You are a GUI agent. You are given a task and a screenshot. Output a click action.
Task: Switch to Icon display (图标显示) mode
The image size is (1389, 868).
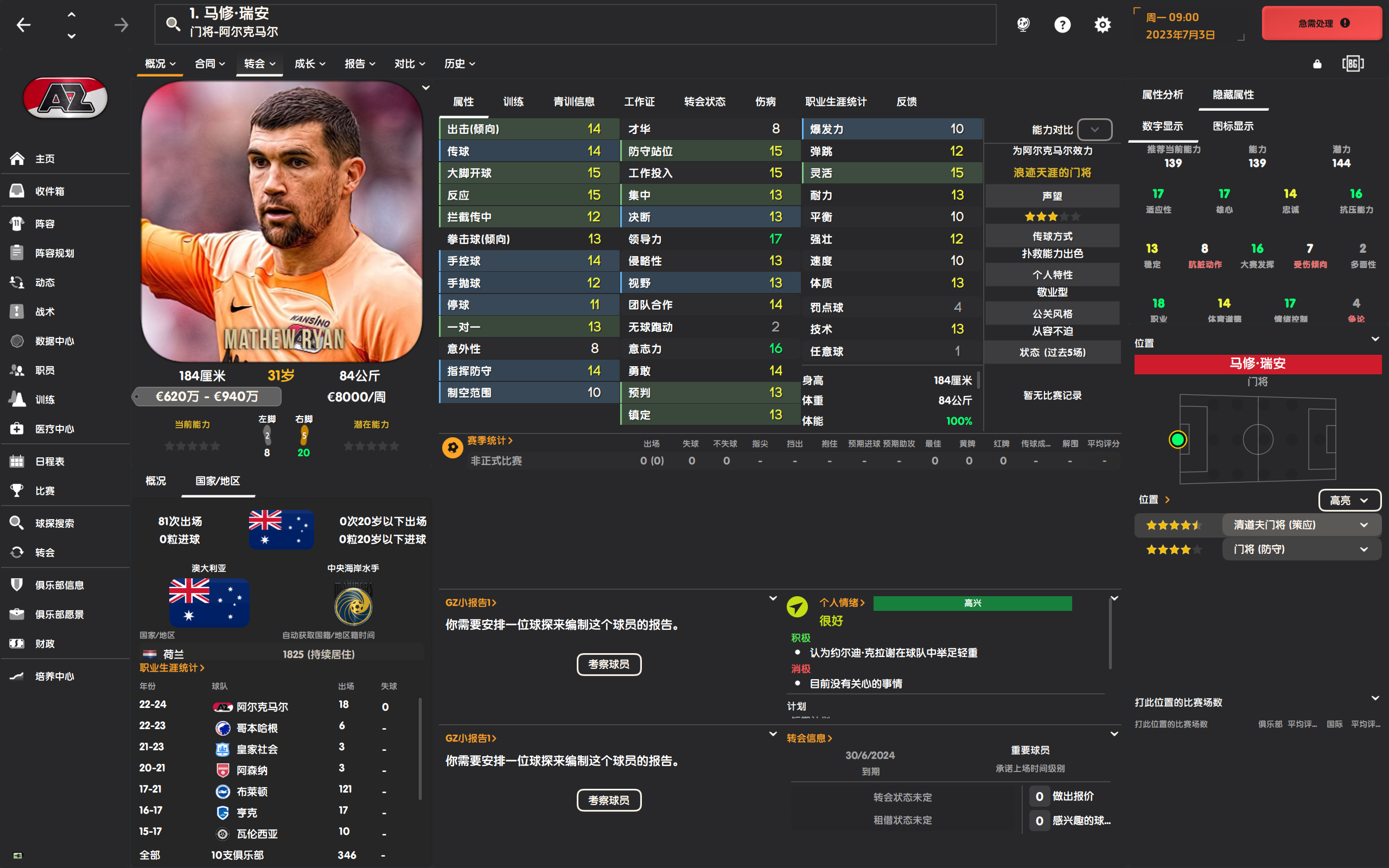pyautogui.click(x=1233, y=126)
